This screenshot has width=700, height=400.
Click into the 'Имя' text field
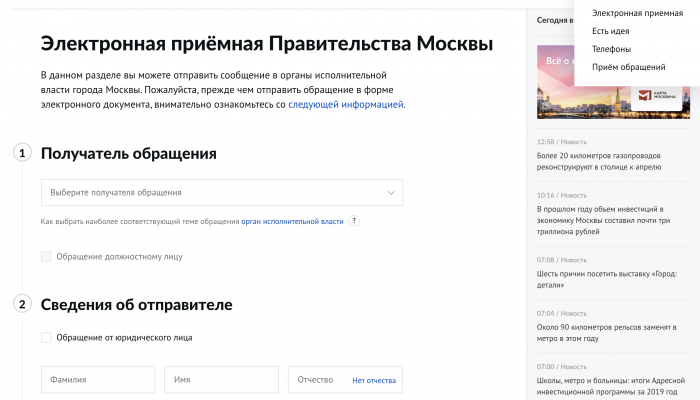click(x=221, y=380)
